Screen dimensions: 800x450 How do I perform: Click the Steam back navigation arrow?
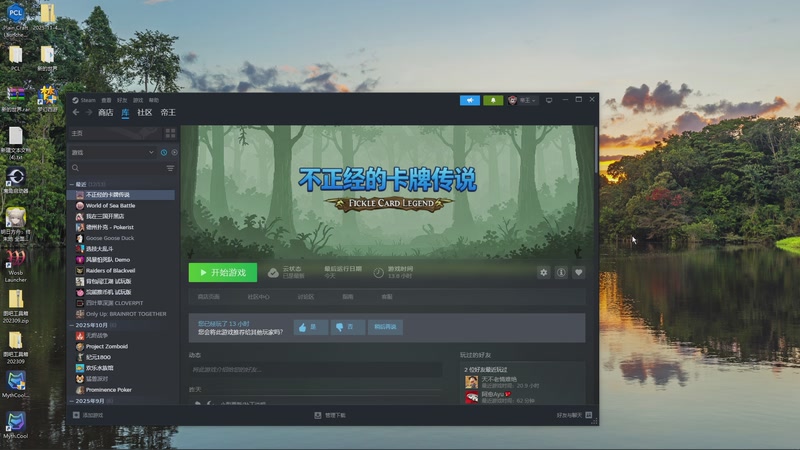click(76, 112)
